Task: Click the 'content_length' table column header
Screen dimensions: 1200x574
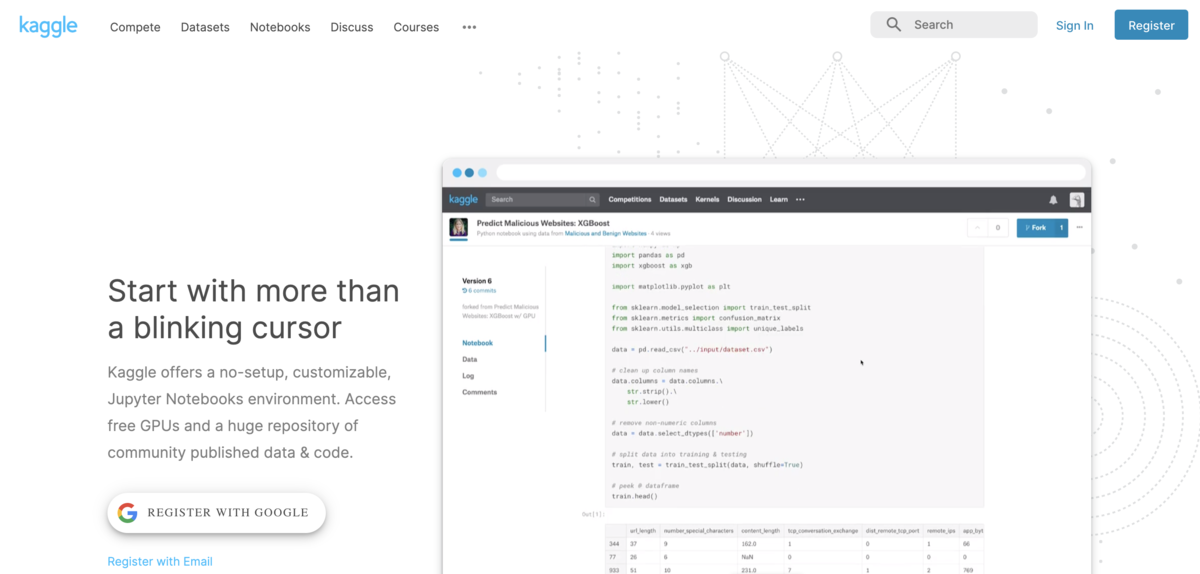Action: [761, 530]
